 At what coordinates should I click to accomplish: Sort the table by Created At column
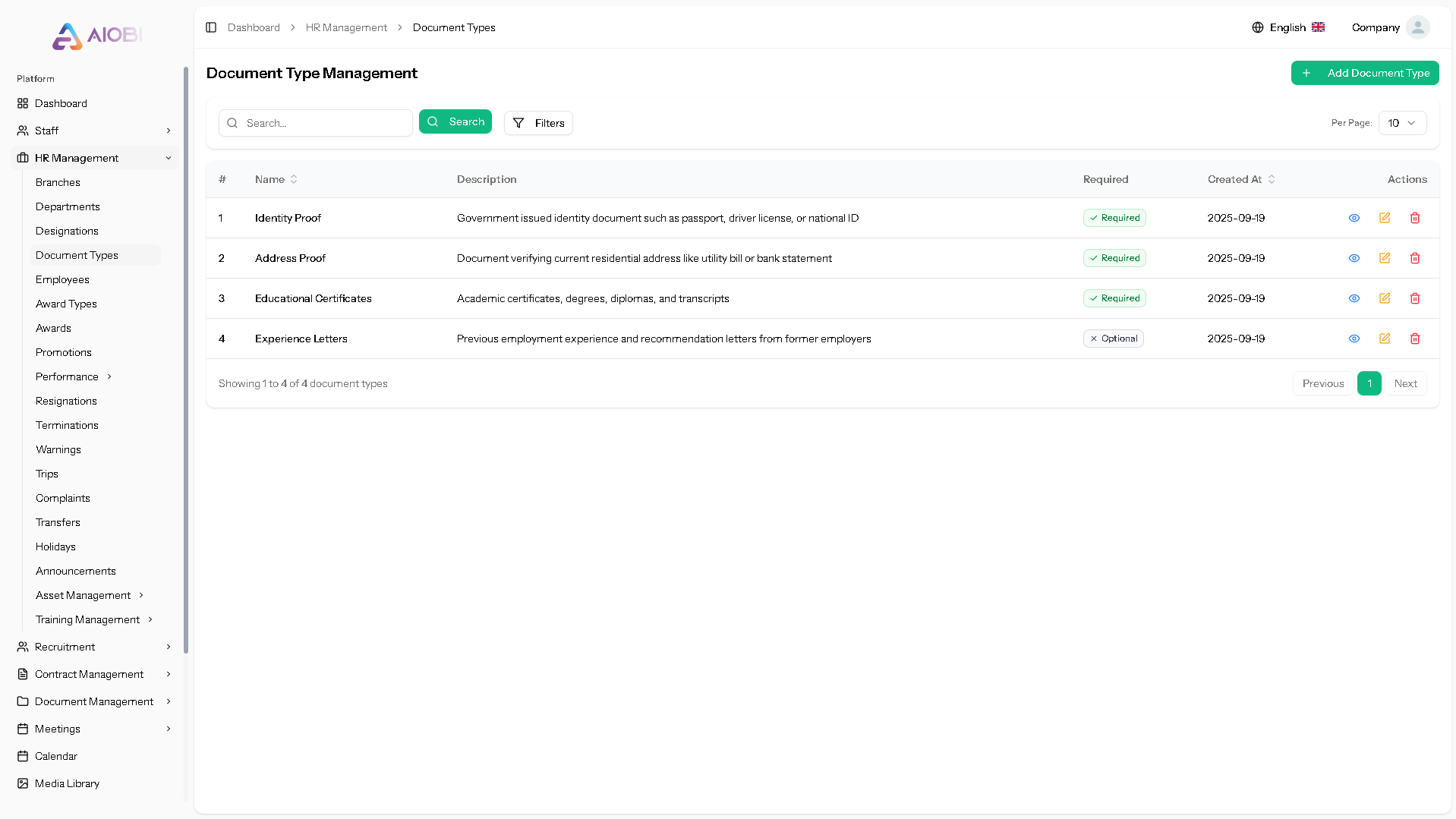point(1240,179)
